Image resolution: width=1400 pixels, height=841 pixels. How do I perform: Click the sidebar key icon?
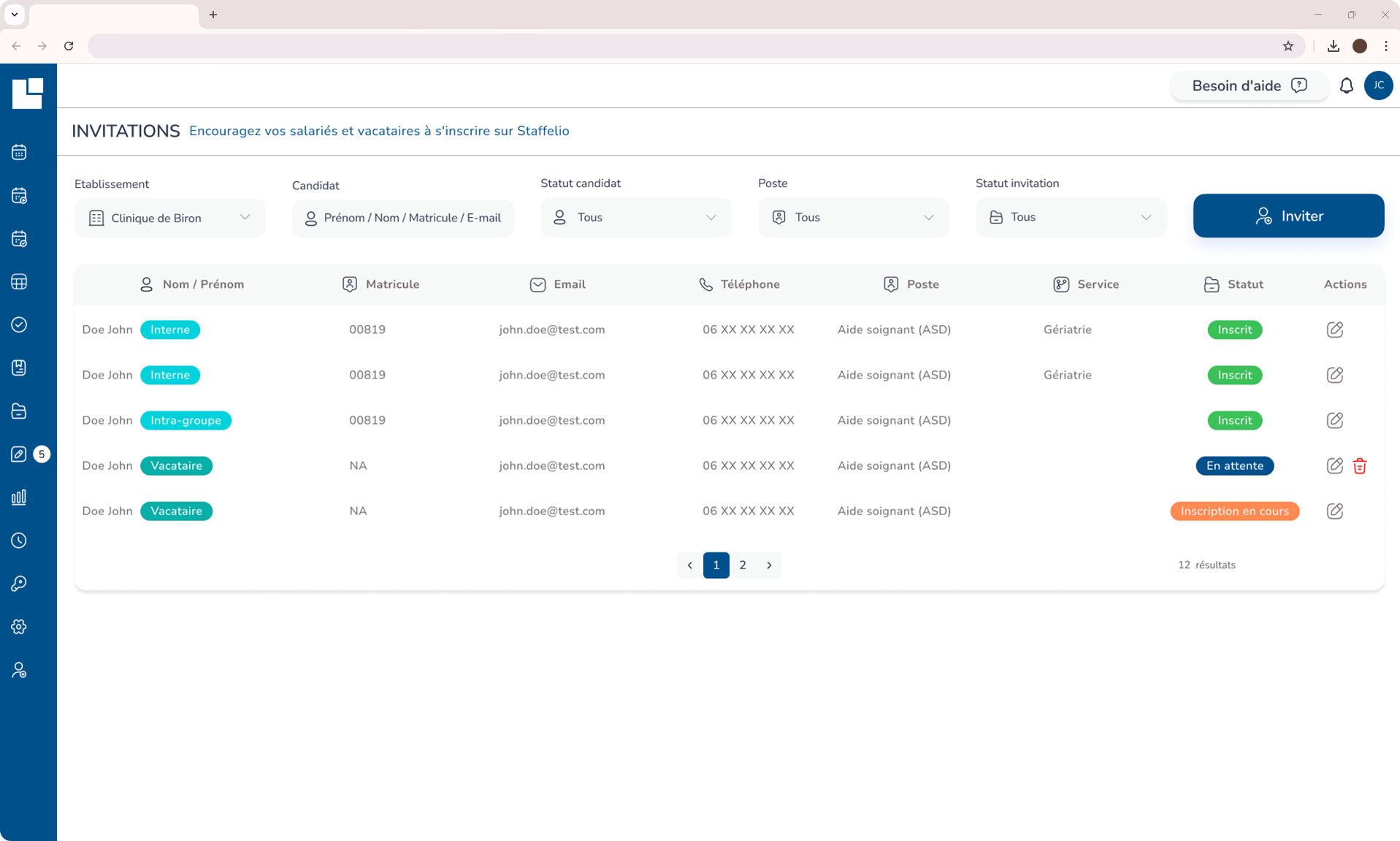tap(19, 584)
